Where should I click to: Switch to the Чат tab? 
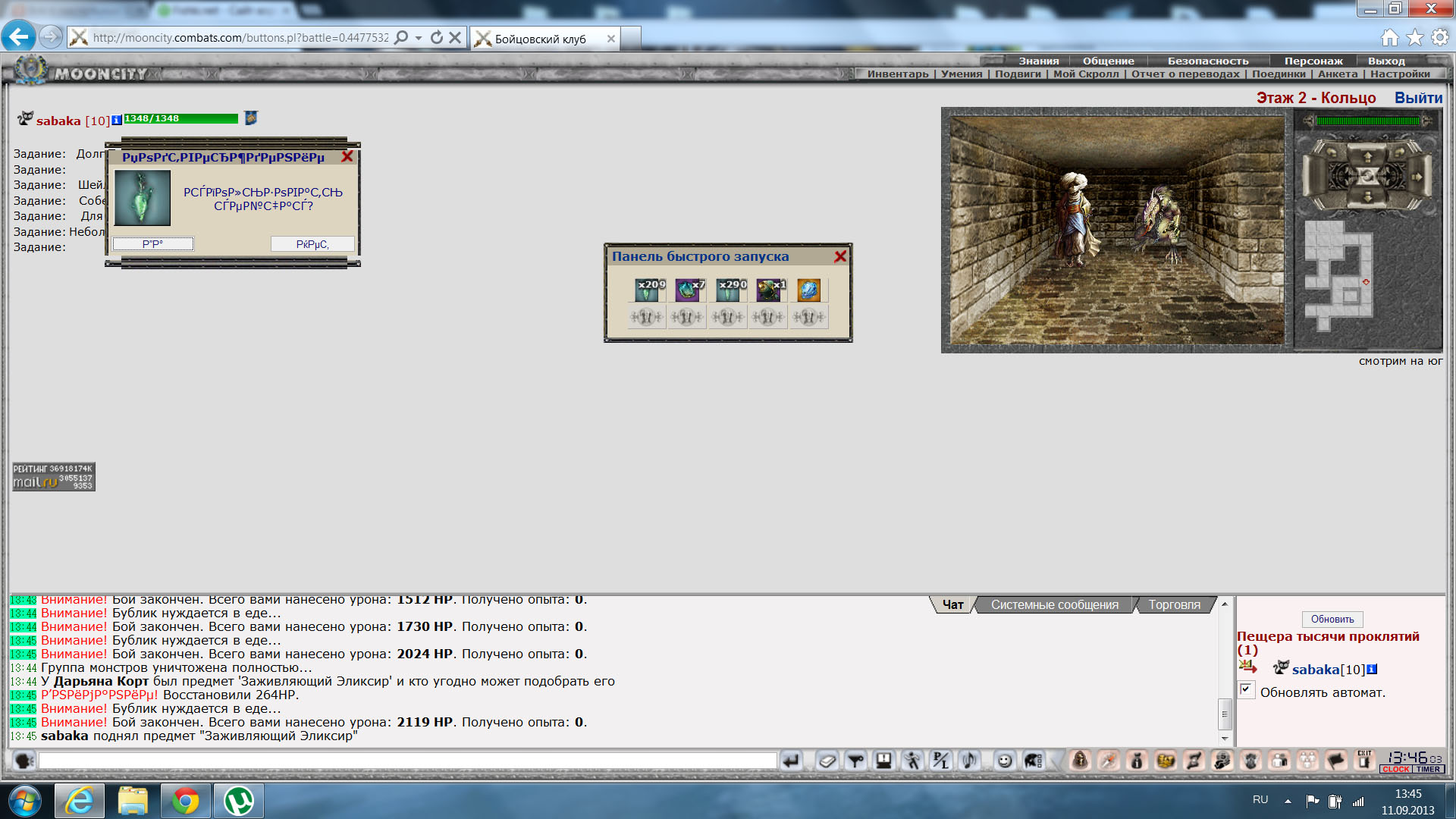point(952,604)
